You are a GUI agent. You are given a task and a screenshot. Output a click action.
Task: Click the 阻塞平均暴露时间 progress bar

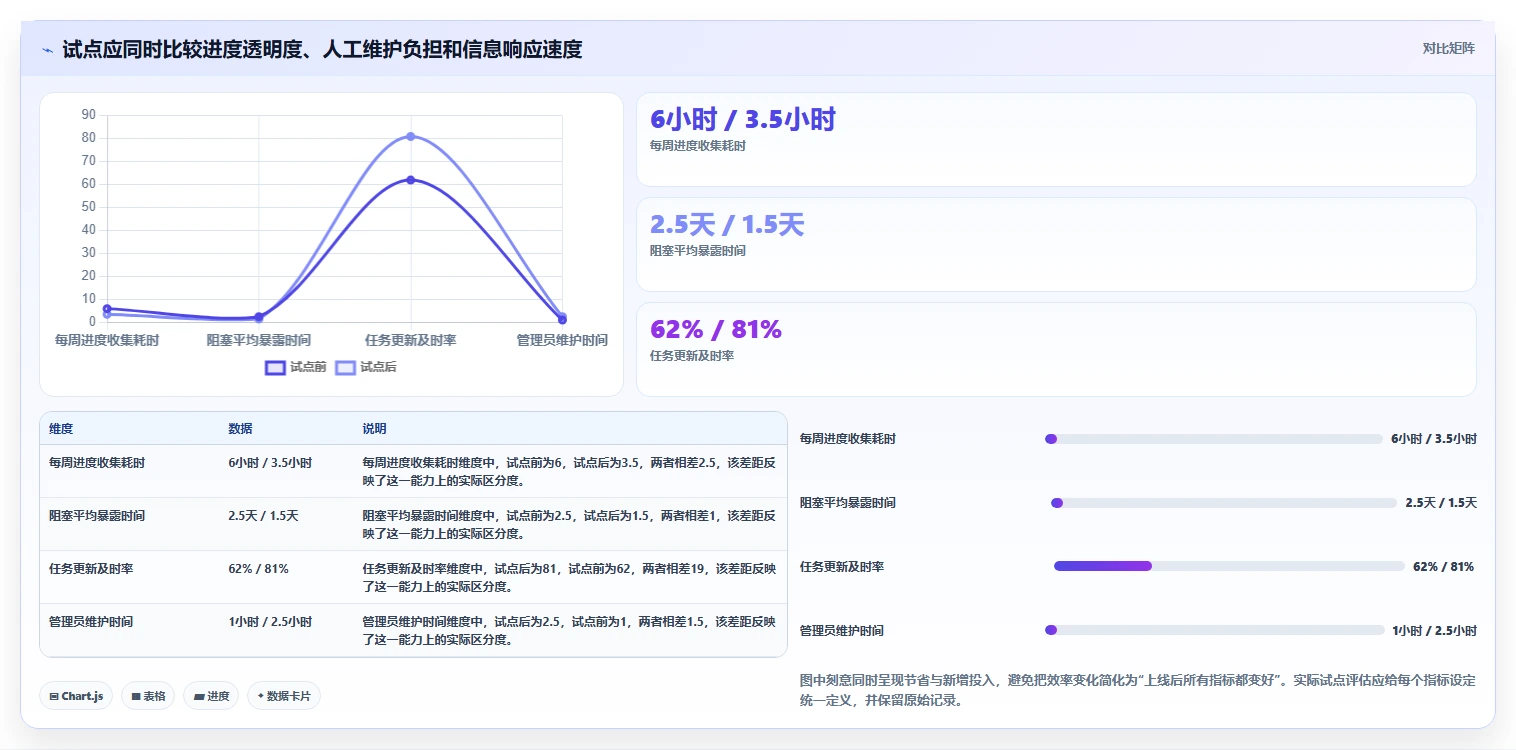pyautogui.click(x=1223, y=503)
